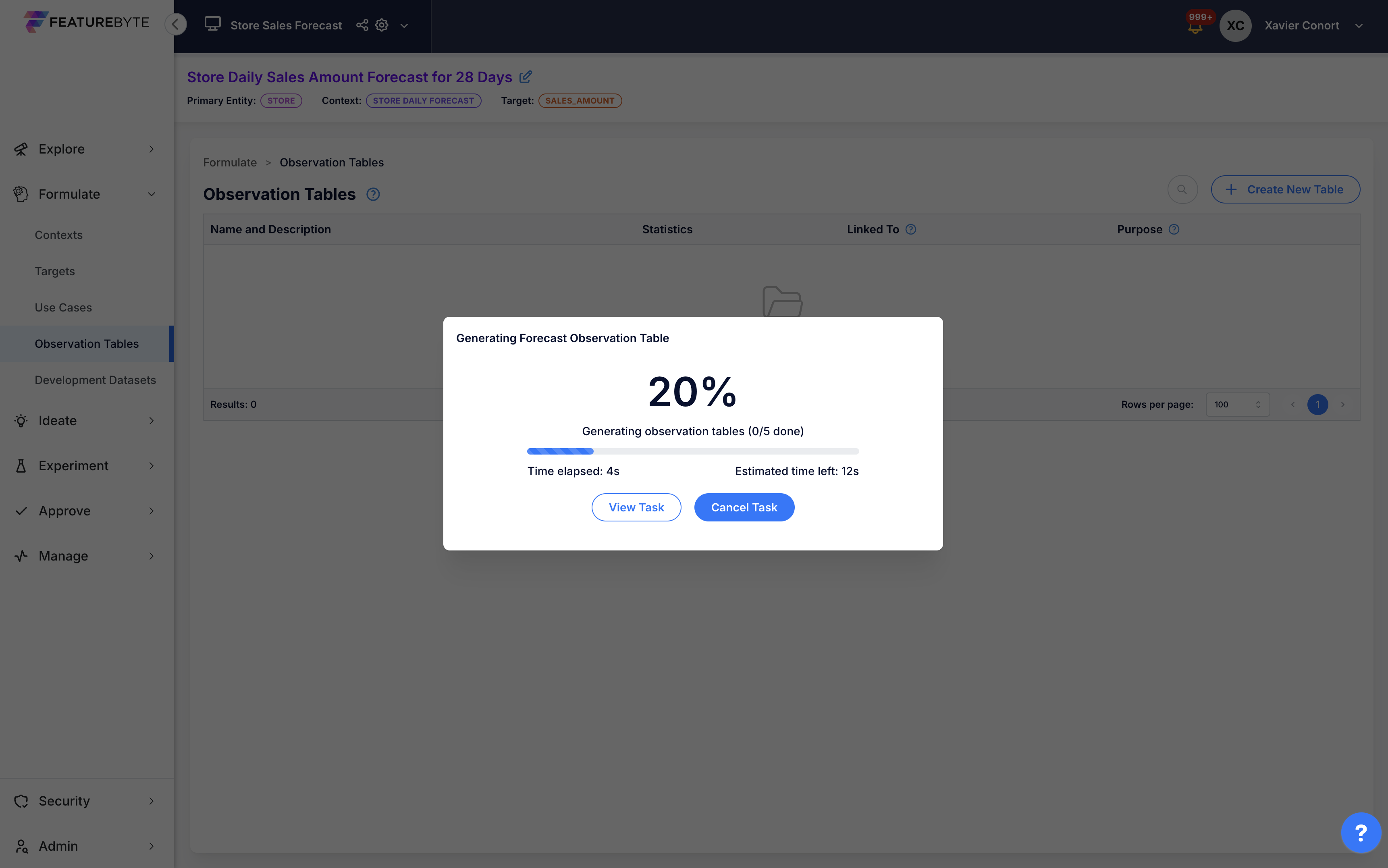Open search in Observation Tables
The image size is (1388, 868).
tap(1182, 189)
